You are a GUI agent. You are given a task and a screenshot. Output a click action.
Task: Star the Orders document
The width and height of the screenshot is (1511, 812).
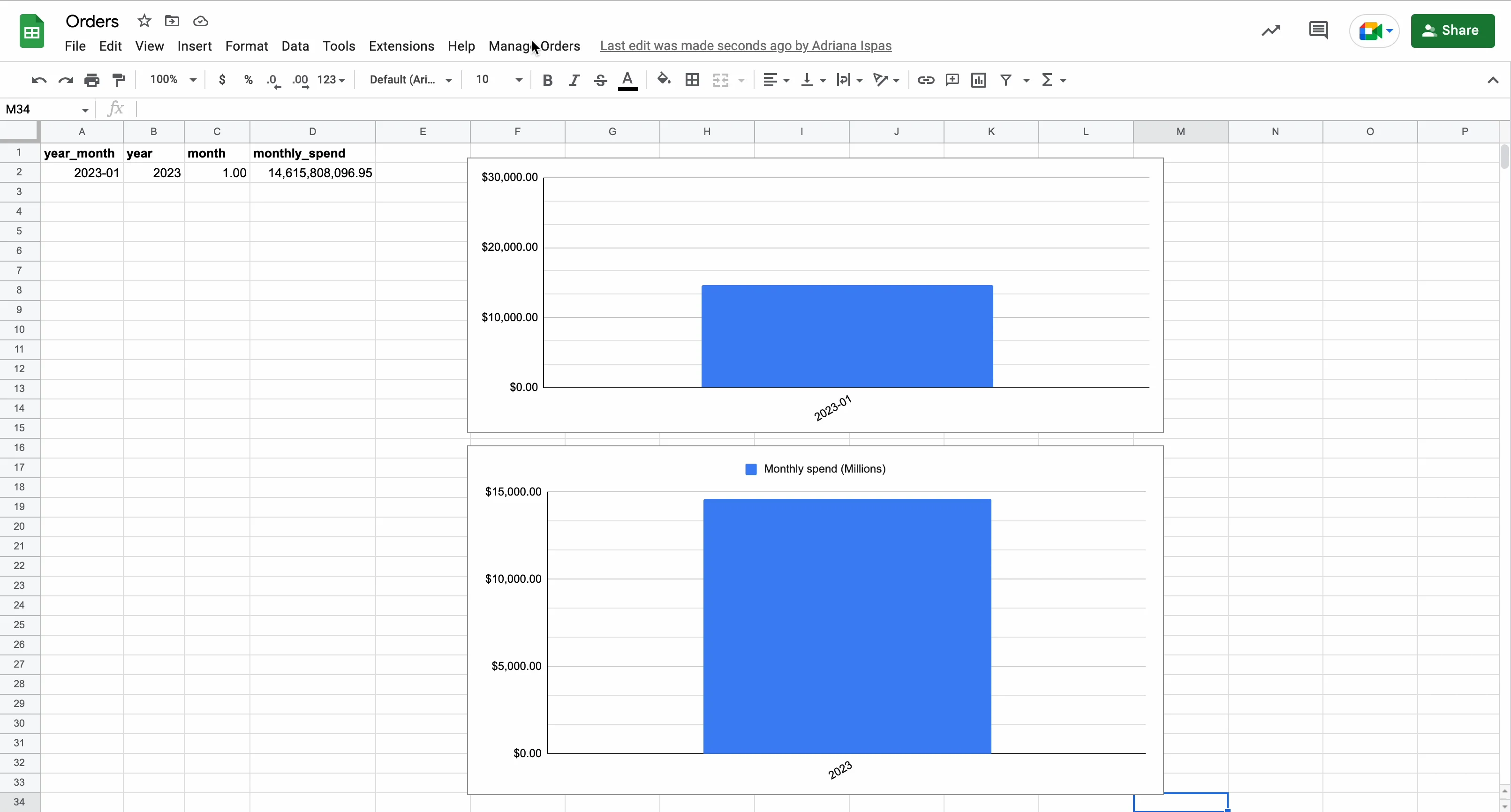coord(144,21)
